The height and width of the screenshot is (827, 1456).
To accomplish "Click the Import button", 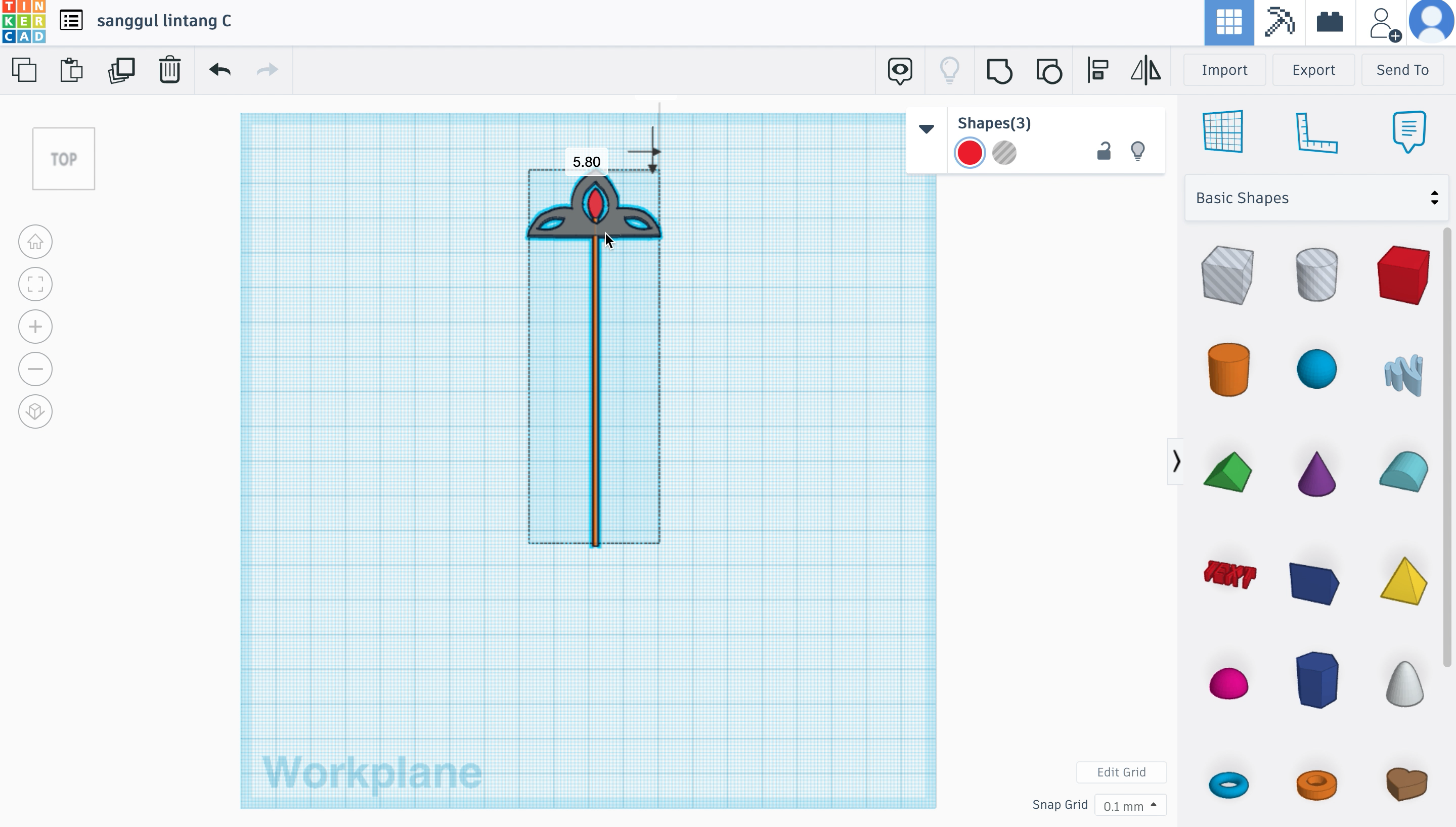I will [1224, 70].
